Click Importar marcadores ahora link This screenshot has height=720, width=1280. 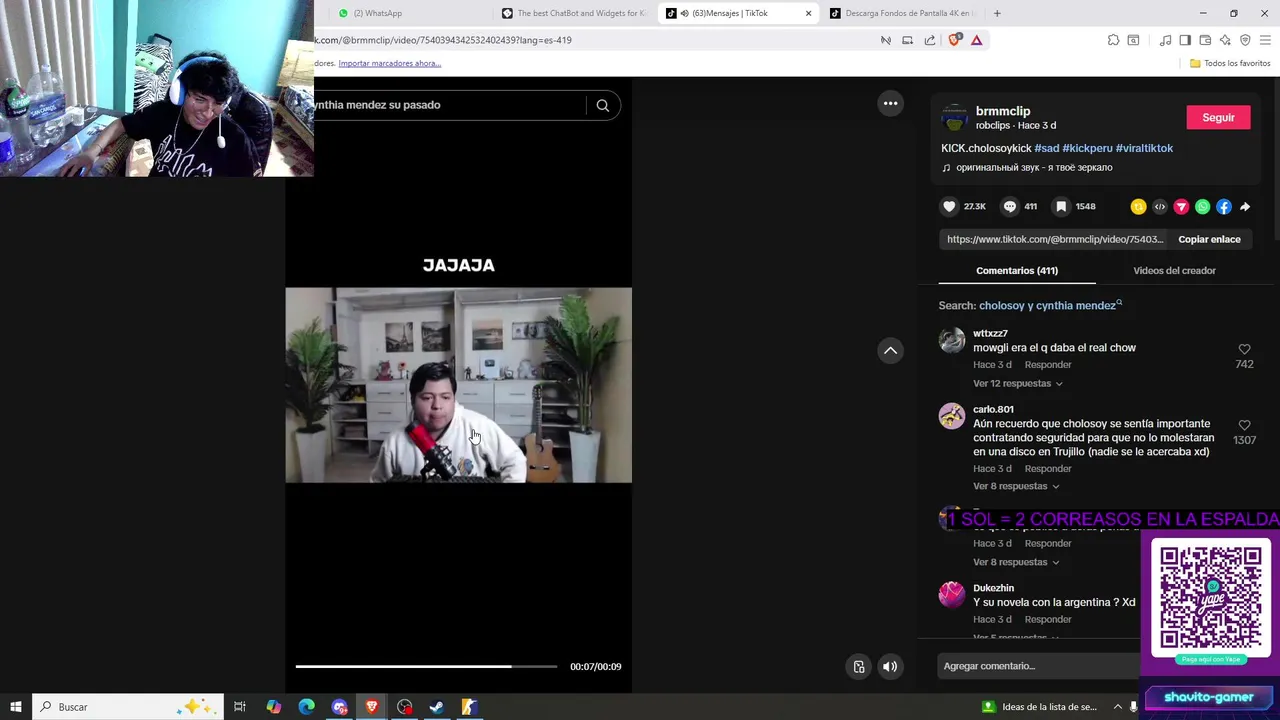pyautogui.click(x=389, y=63)
